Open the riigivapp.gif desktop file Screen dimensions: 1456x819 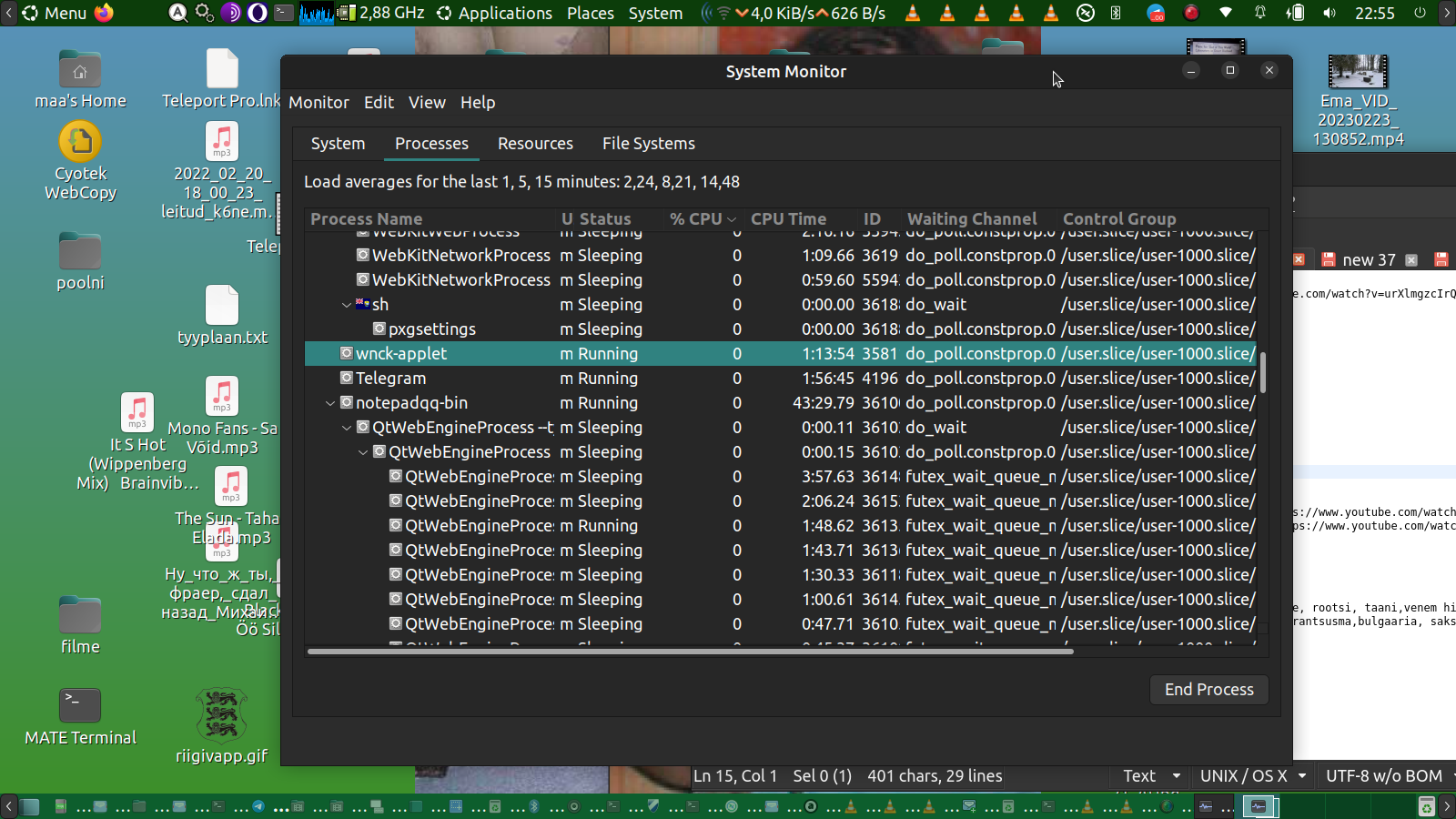coord(221,716)
